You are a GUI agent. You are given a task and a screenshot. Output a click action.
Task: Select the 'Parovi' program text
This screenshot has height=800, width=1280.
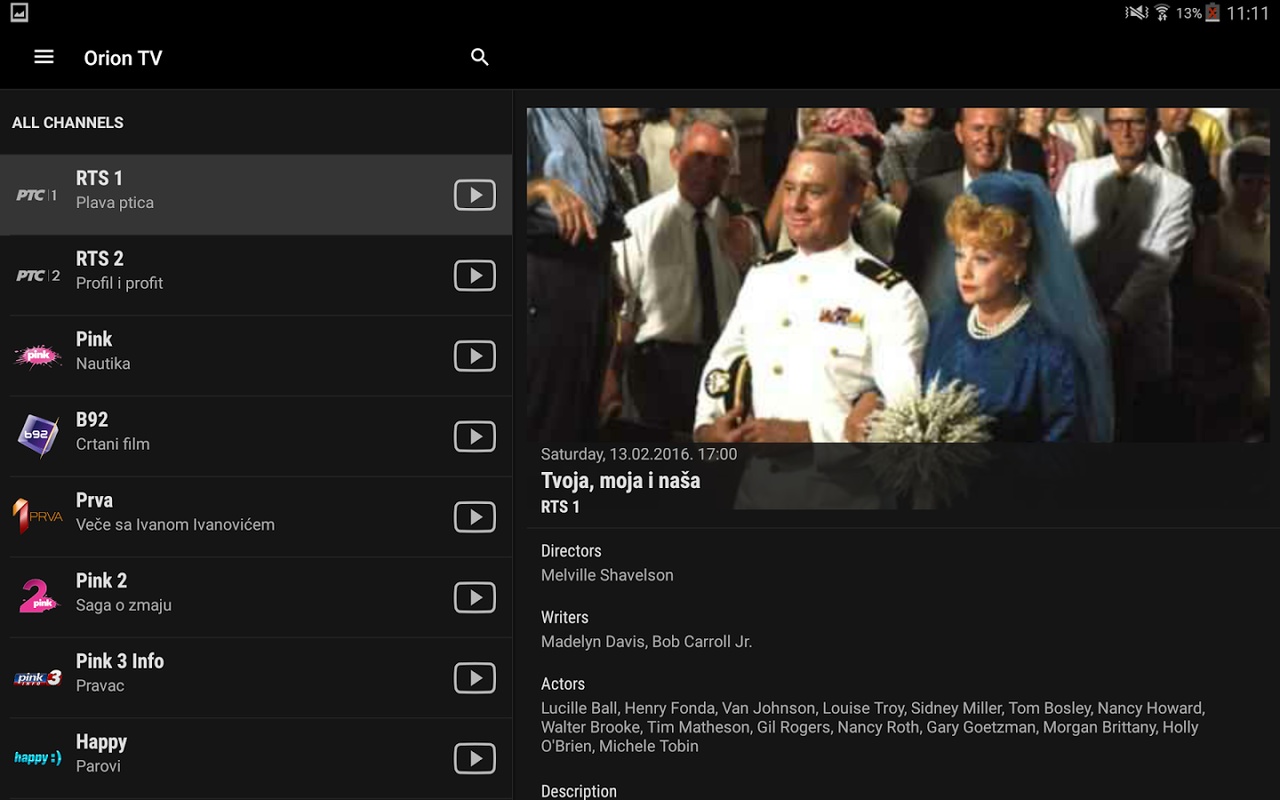tap(98, 766)
